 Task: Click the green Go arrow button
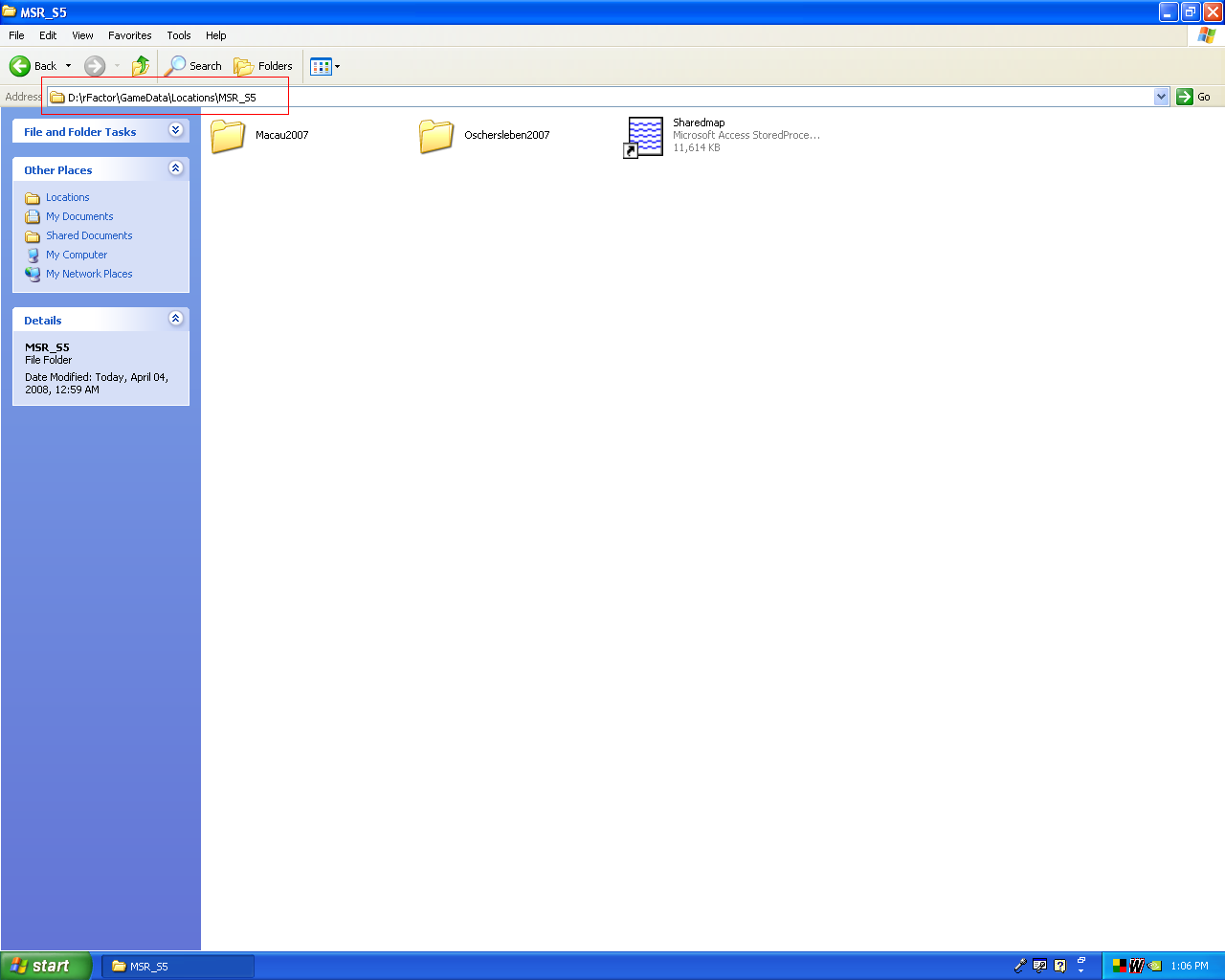tap(1185, 97)
